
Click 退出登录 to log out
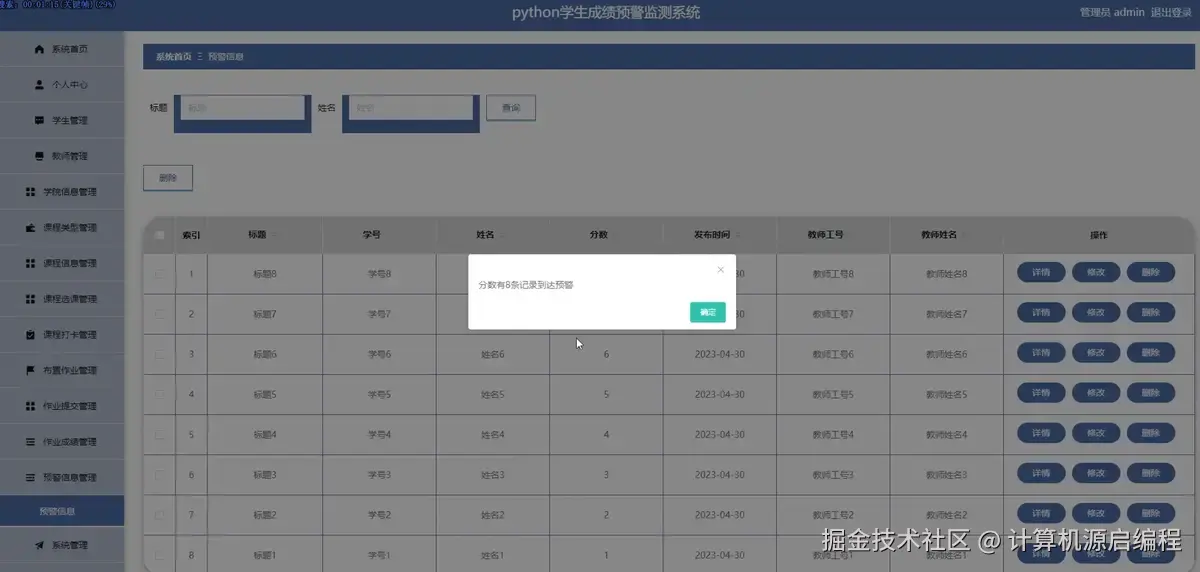coord(1172,13)
